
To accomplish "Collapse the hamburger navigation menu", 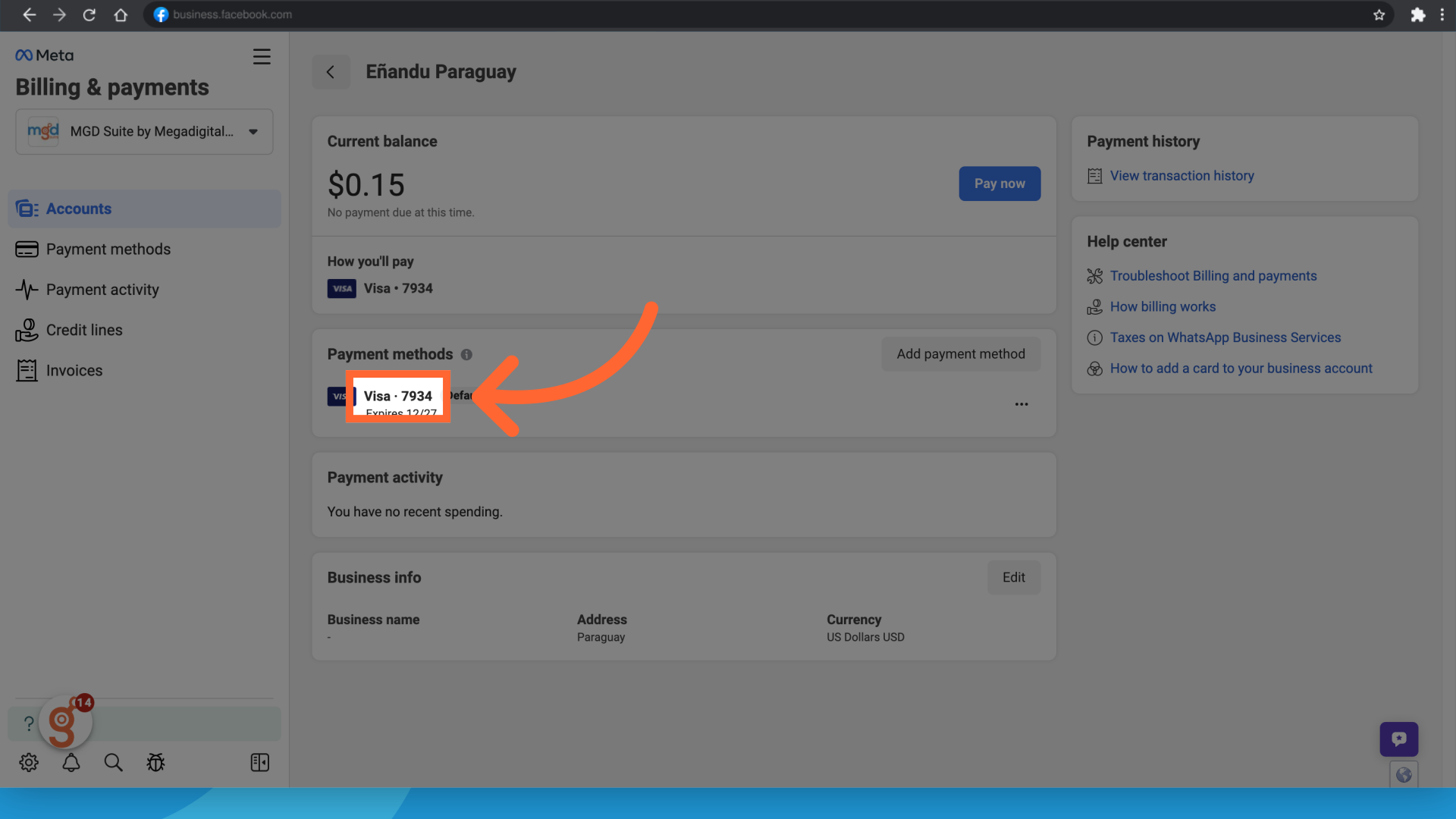I will click(x=262, y=57).
